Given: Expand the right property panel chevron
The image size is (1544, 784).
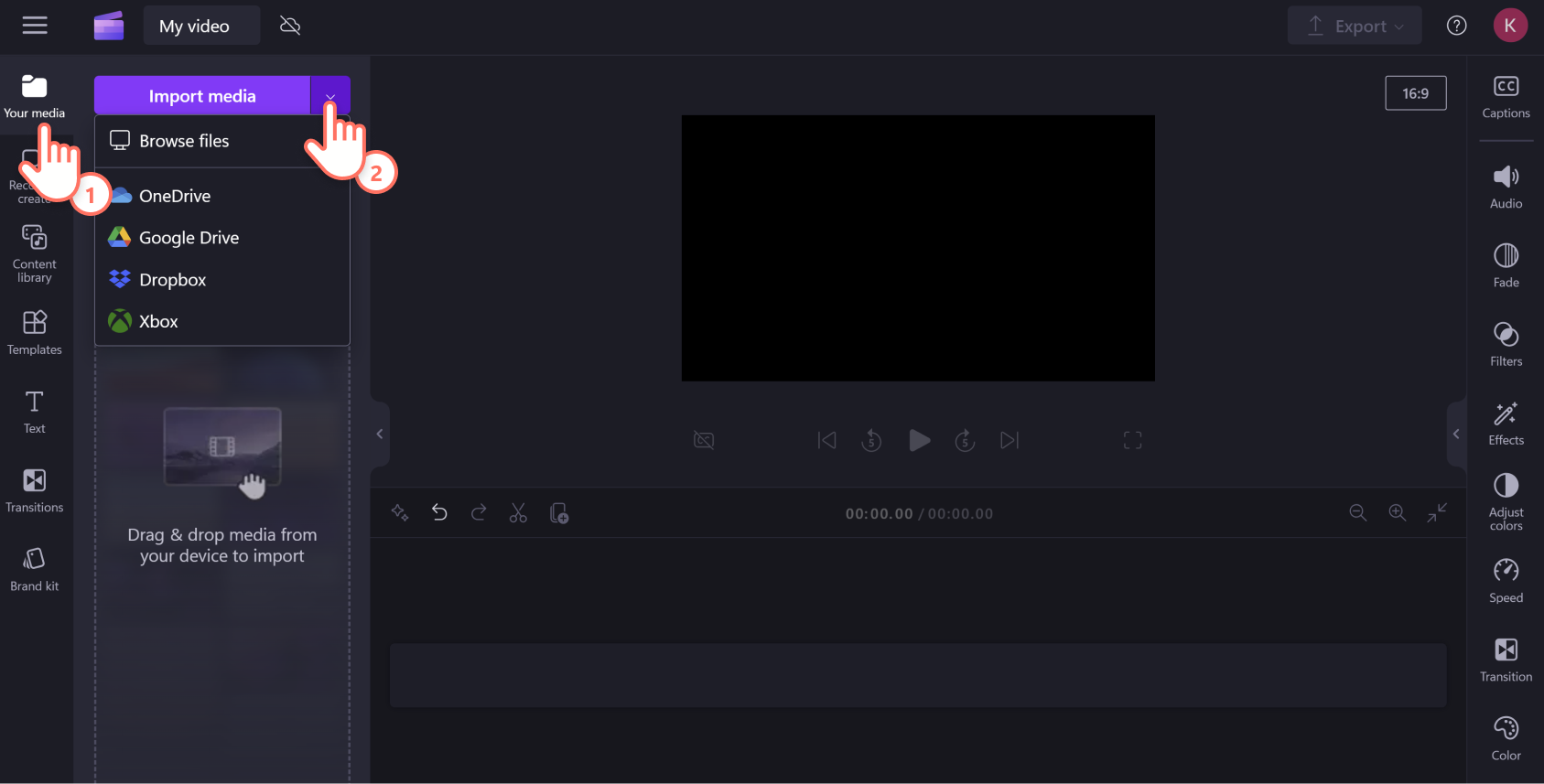Looking at the screenshot, I should (1456, 435).
